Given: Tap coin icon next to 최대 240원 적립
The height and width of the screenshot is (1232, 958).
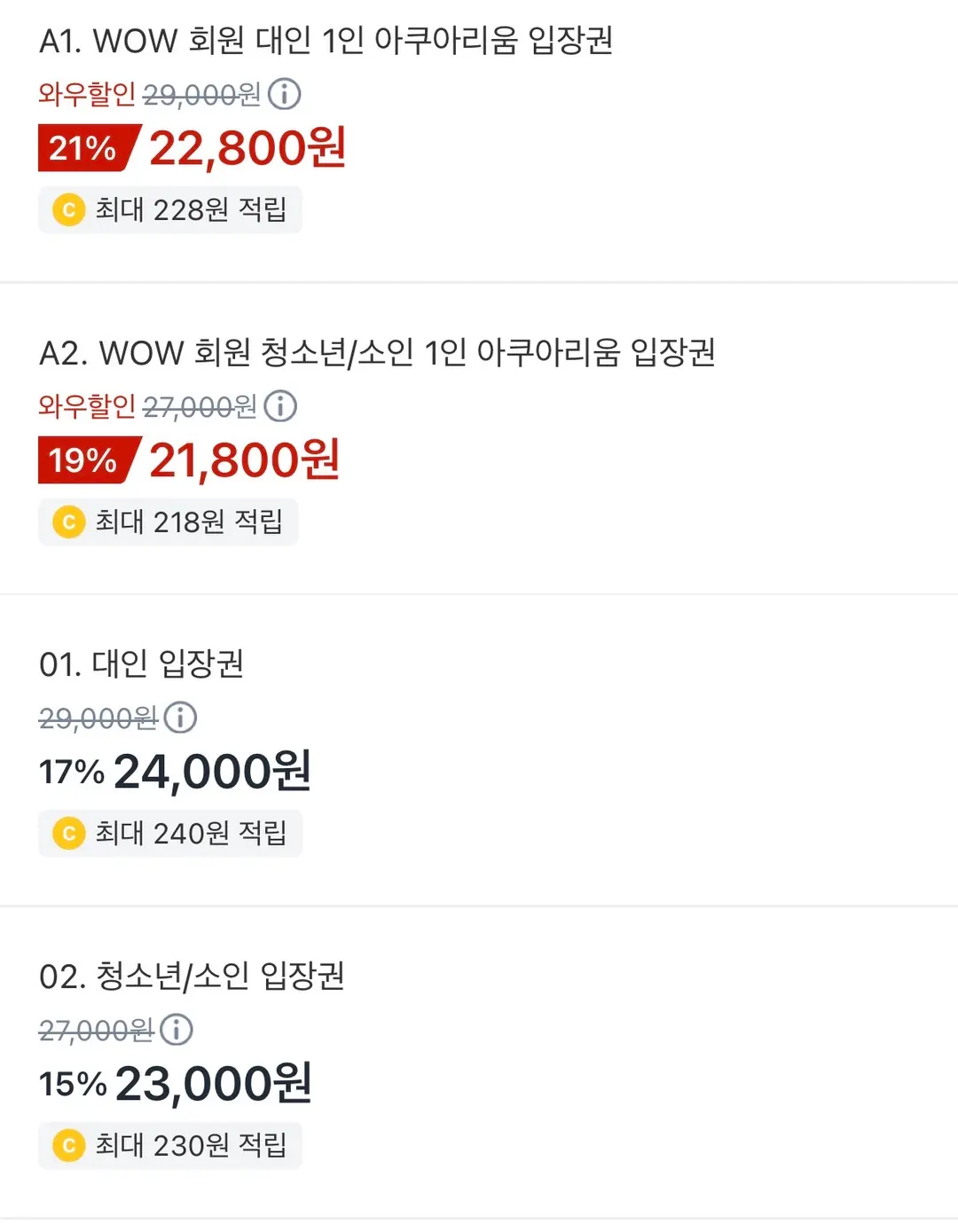Looking at the screenshot, I should pos(68,834).
